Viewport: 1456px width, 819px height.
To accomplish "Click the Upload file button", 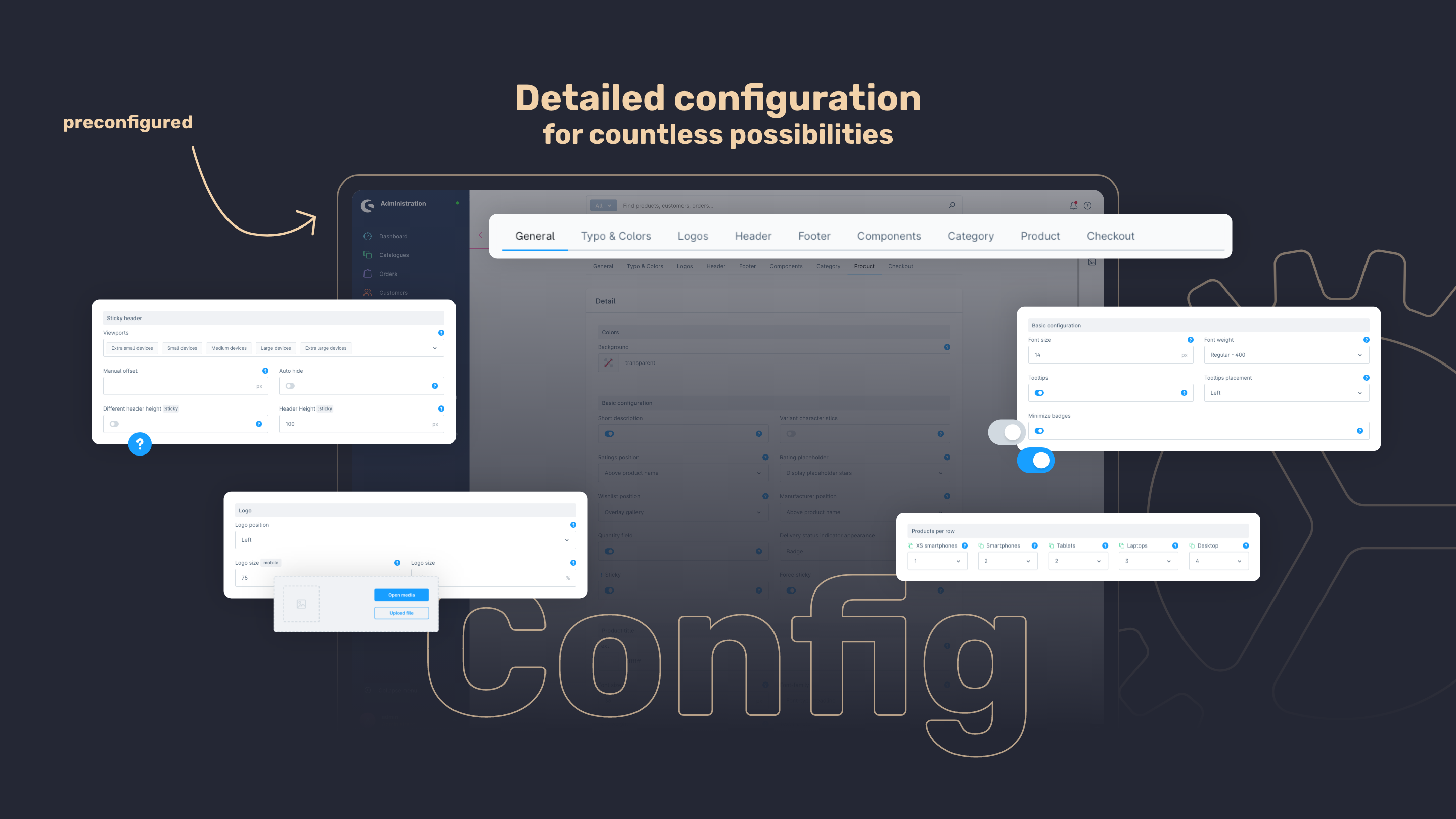I will pos(401,612).
